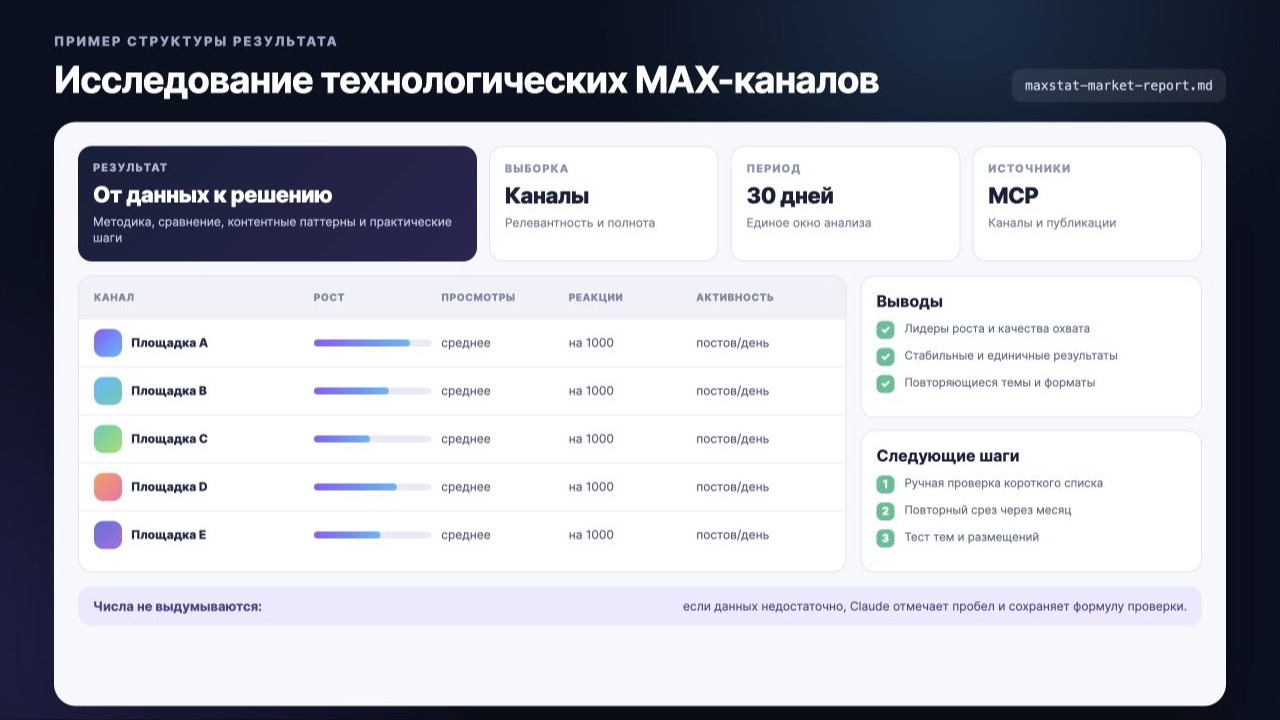Select the Площадка A row name
Viewport: 1280px width, 720px height.
pyautogui.click(x=169, y=343)
